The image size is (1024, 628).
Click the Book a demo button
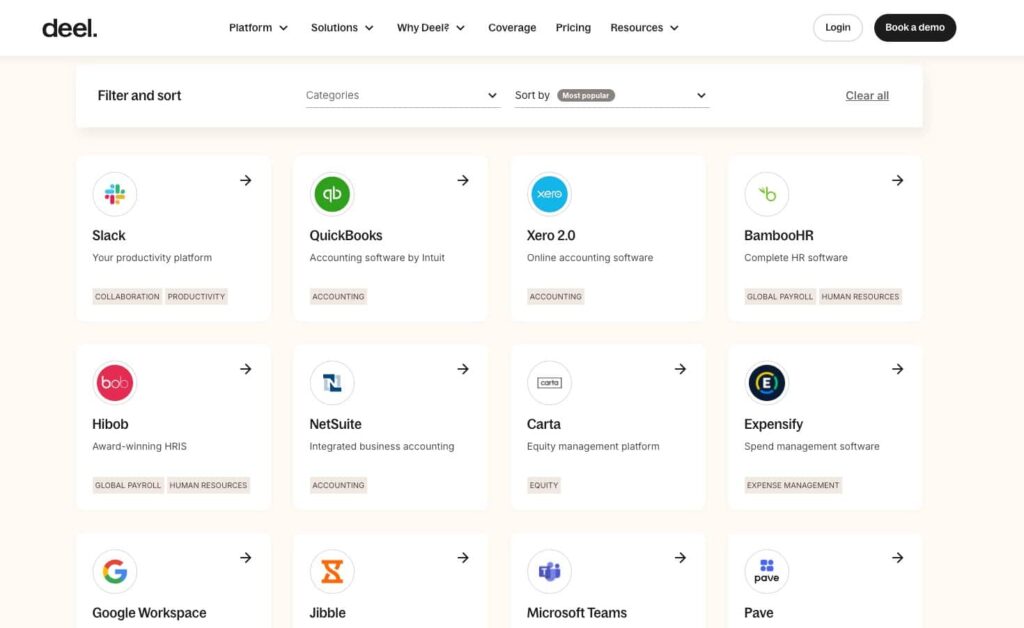click(914, 28)
